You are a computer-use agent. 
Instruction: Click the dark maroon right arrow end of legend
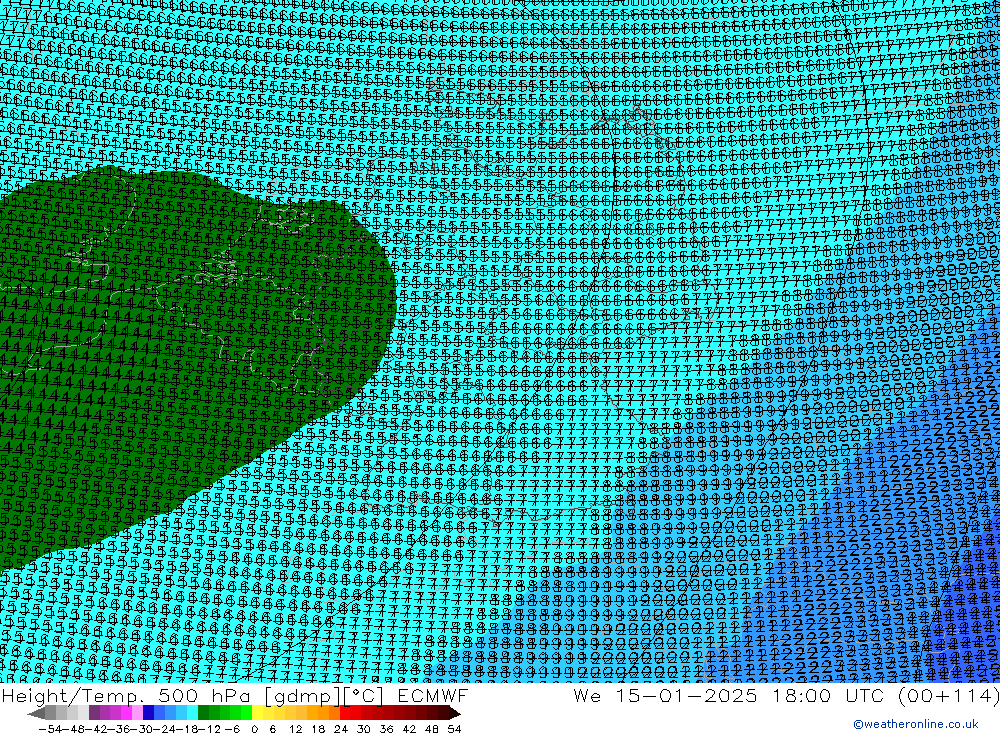pyautogui.click(x=454, y=713)
